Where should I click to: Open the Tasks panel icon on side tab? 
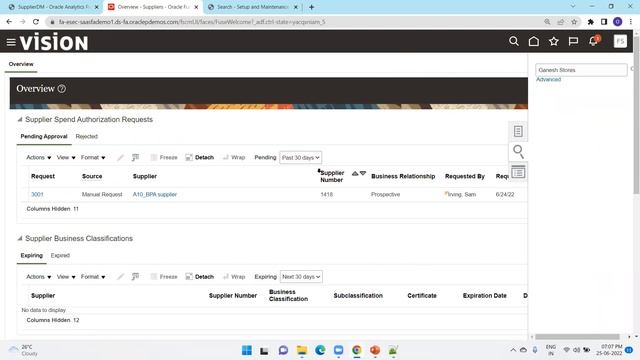[x=518, y=131]
